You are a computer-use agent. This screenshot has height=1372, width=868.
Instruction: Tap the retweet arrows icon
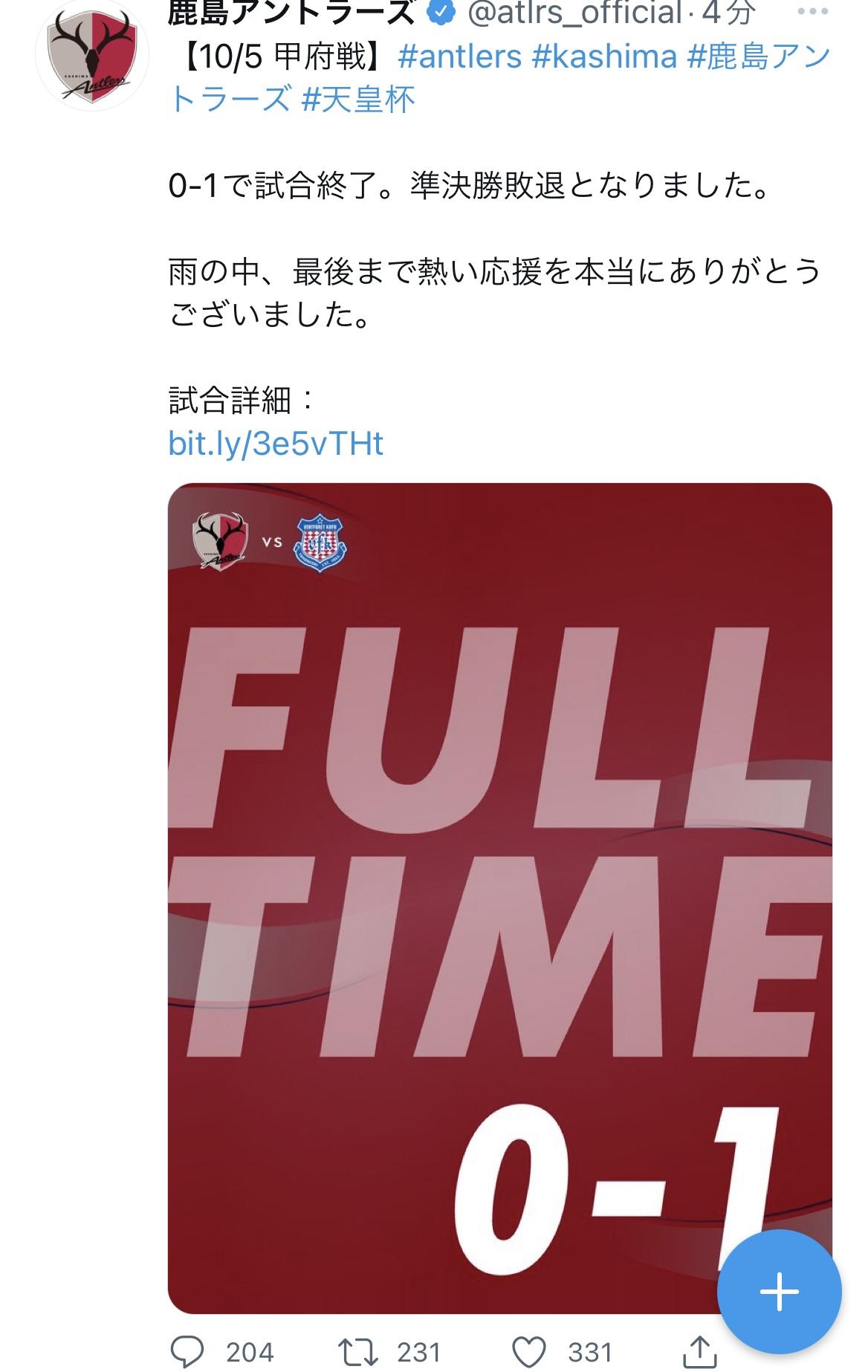(358, 1352)
